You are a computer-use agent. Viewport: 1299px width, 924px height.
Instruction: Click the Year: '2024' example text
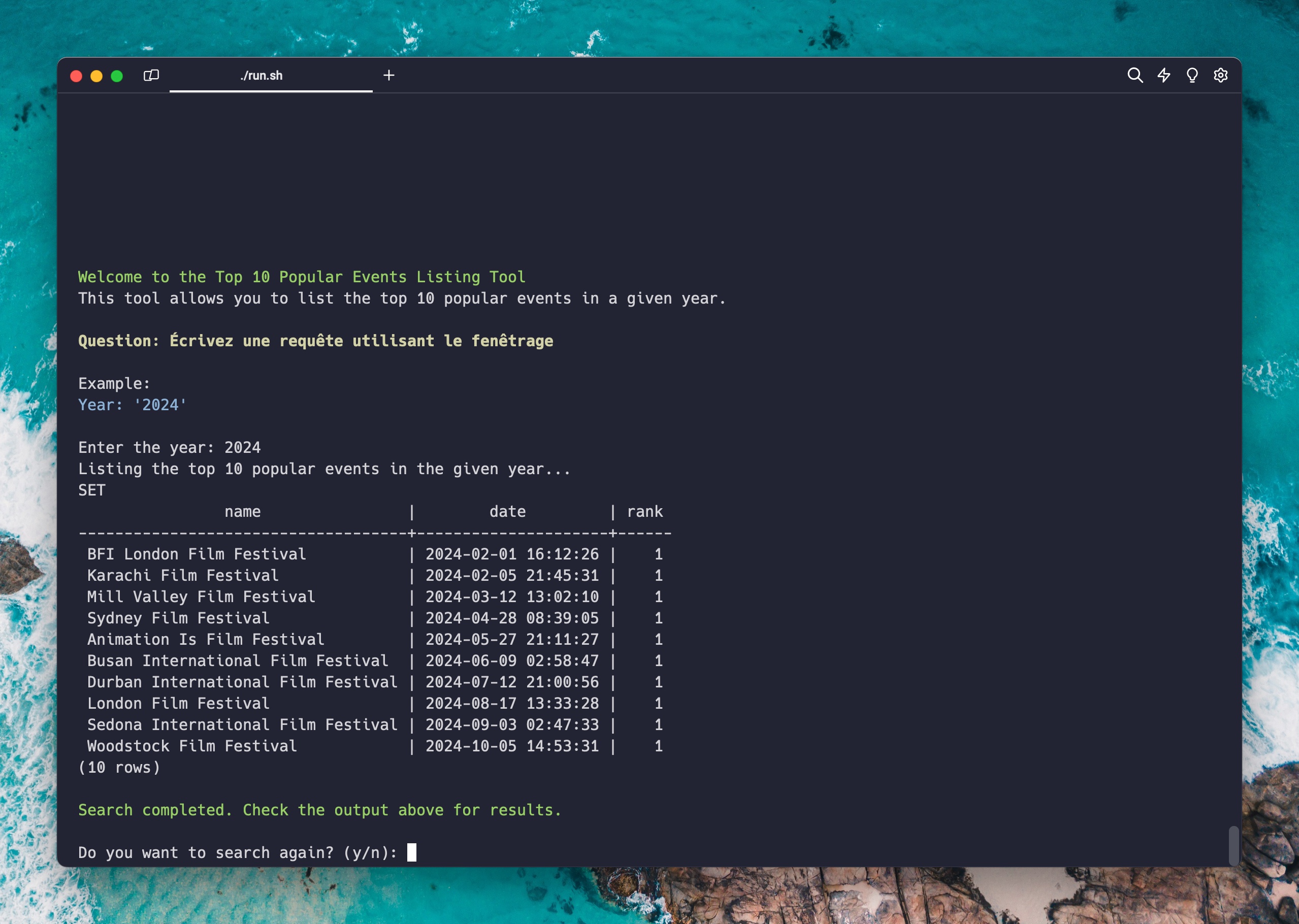click(x=132, y=405)
